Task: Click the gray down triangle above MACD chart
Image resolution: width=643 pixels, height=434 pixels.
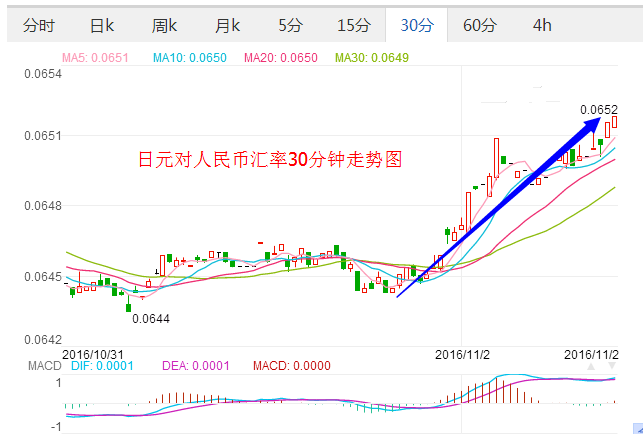Action: (612, 368)
